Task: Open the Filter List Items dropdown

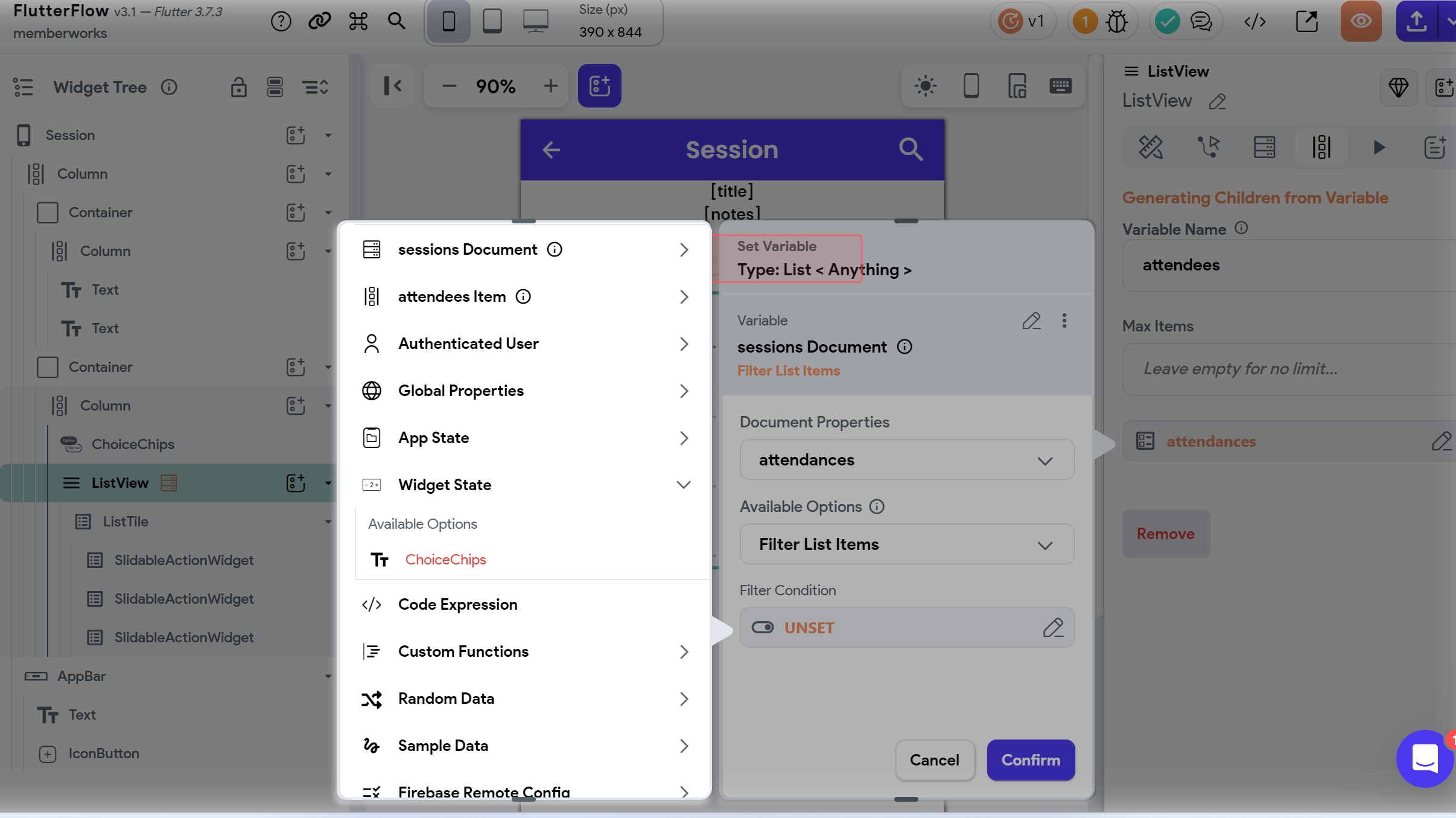Action: tap(907, 545)
